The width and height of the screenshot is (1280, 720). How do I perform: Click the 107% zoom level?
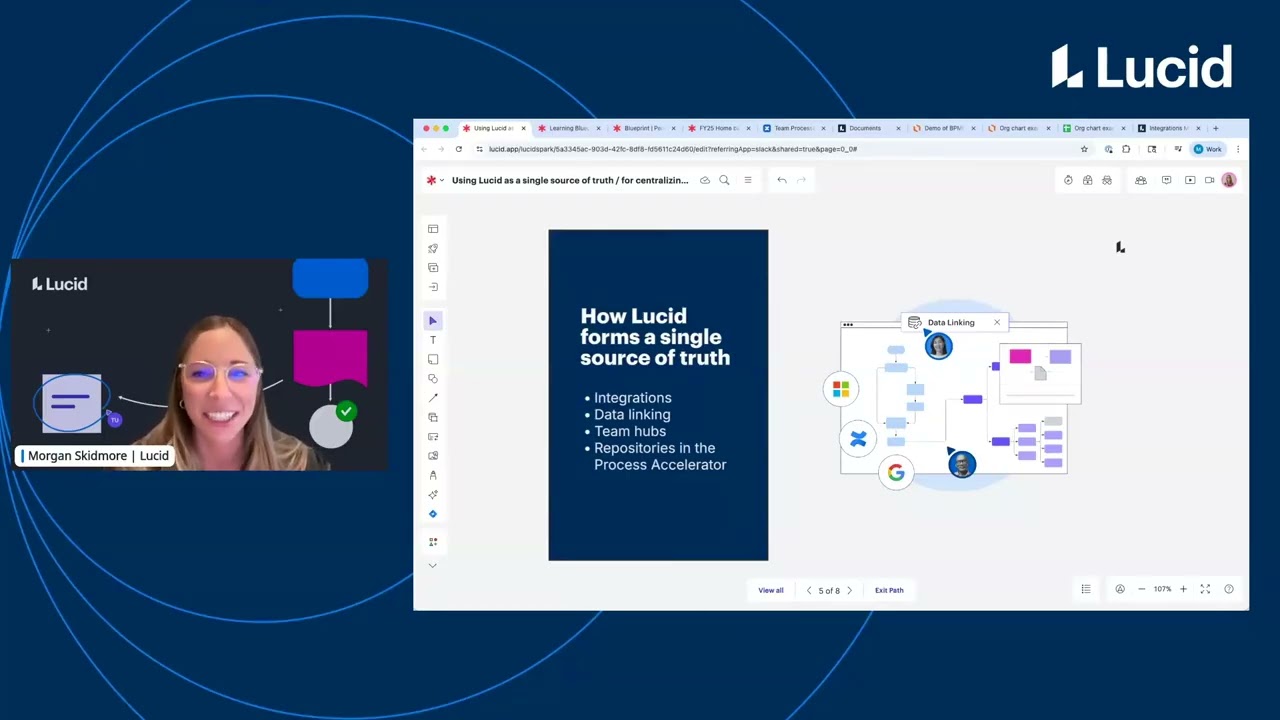[x=1162, y=589]
